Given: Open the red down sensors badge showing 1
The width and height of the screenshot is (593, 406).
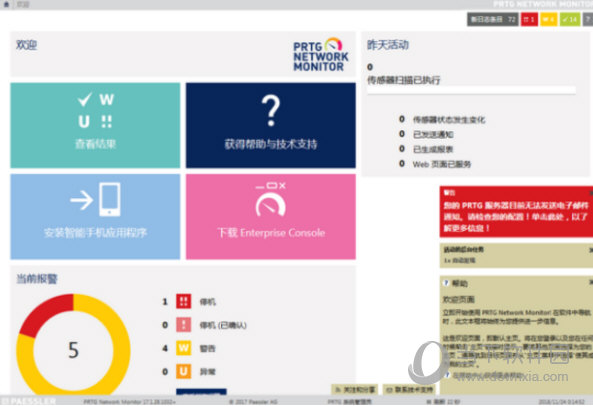Looking at the screenshot, I should [529, 19].
